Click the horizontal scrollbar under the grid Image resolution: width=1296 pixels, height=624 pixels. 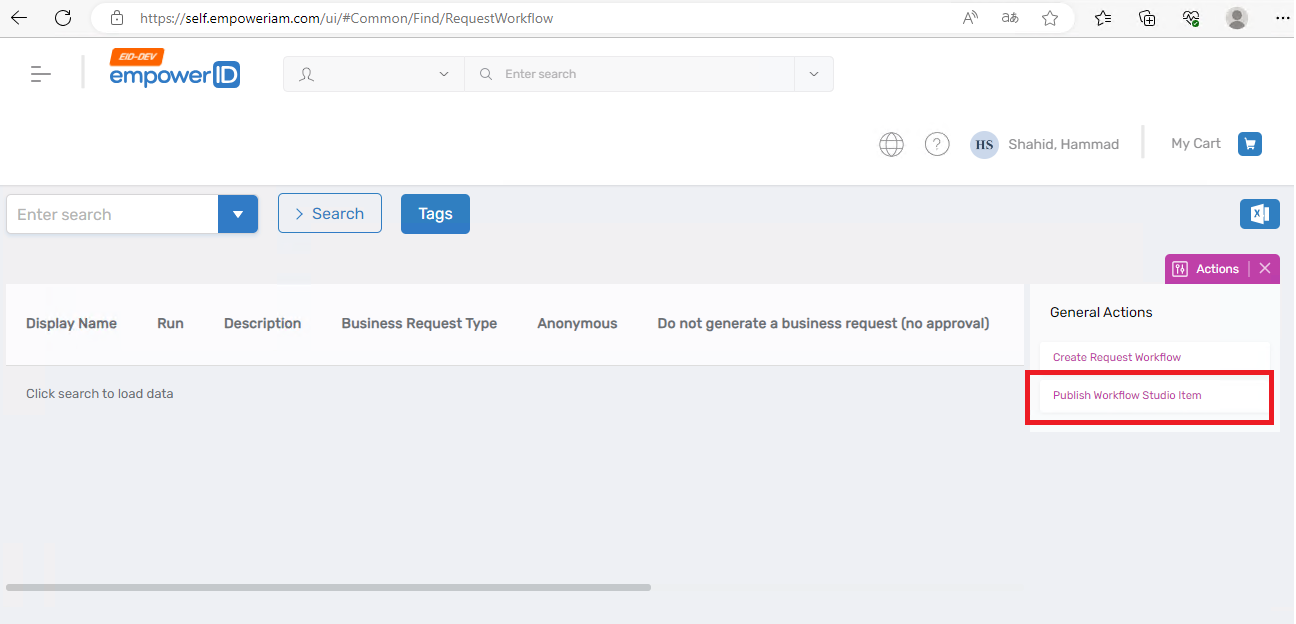[328, 587]
